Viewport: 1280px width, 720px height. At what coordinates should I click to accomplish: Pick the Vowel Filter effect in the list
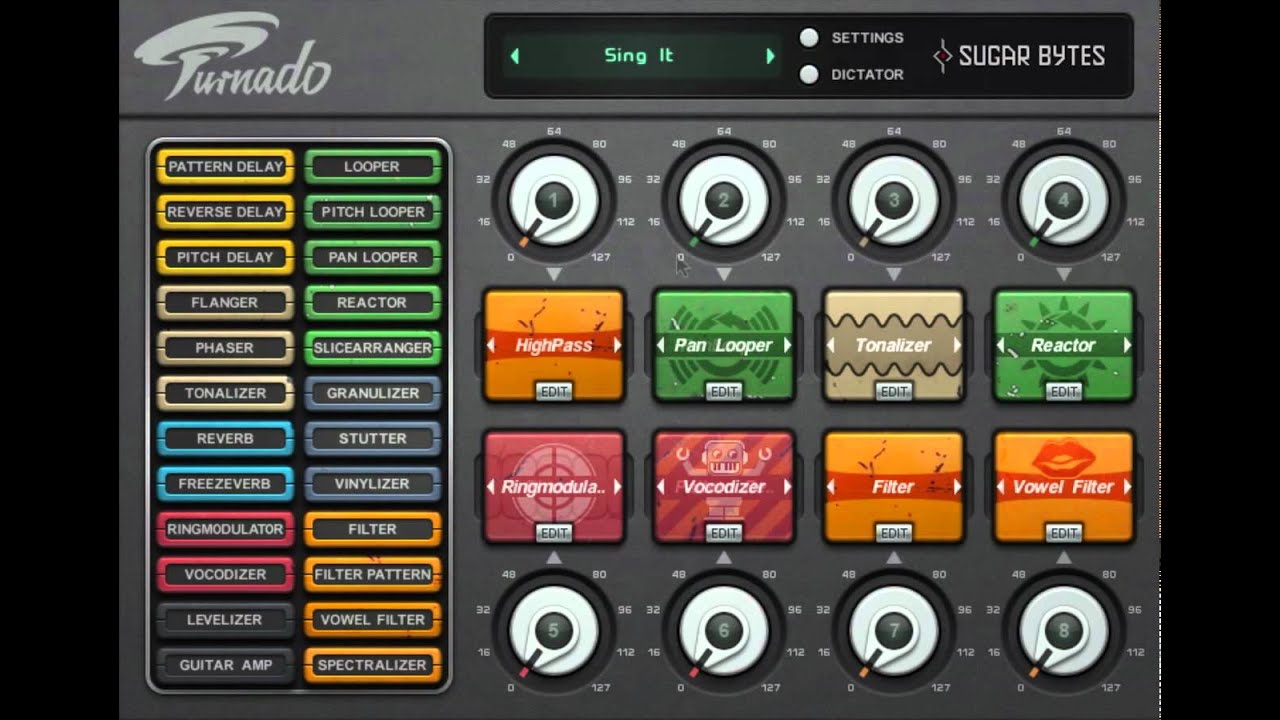[372, 620]
